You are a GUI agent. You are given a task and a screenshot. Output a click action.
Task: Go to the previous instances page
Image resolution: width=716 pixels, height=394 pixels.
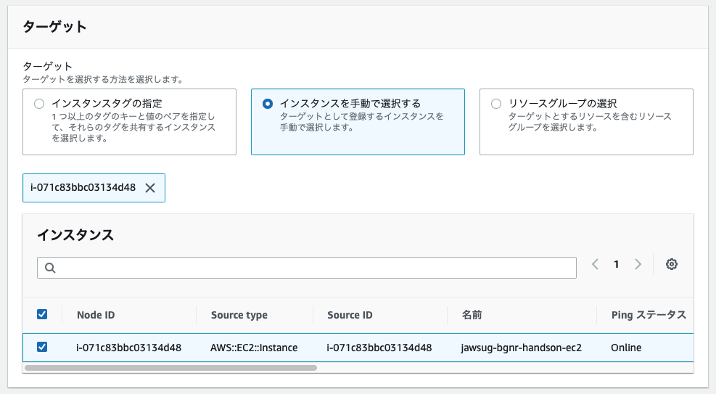coord(595,264)
